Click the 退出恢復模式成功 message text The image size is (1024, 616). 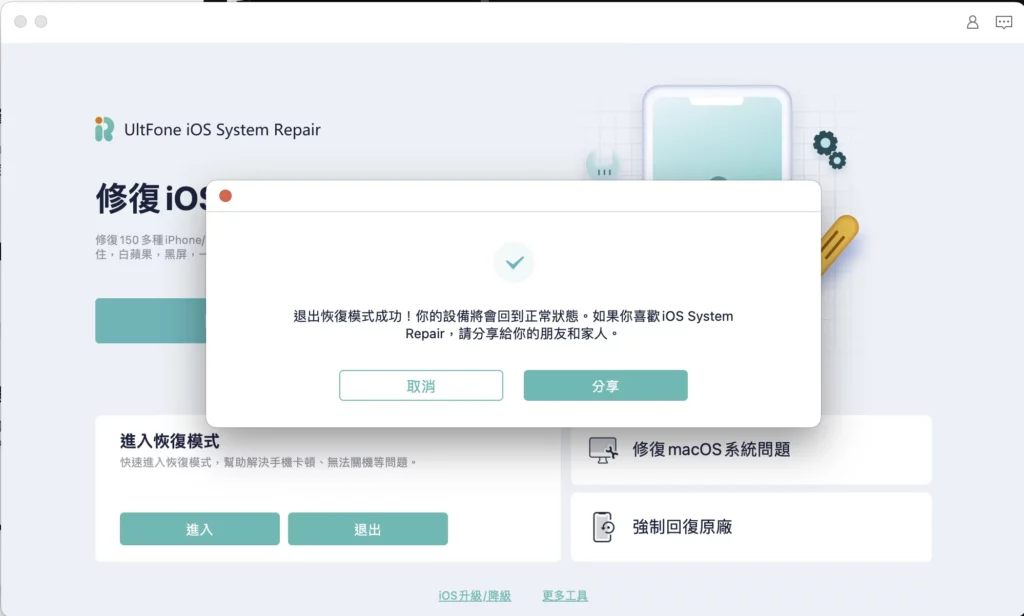click(513, 325)
